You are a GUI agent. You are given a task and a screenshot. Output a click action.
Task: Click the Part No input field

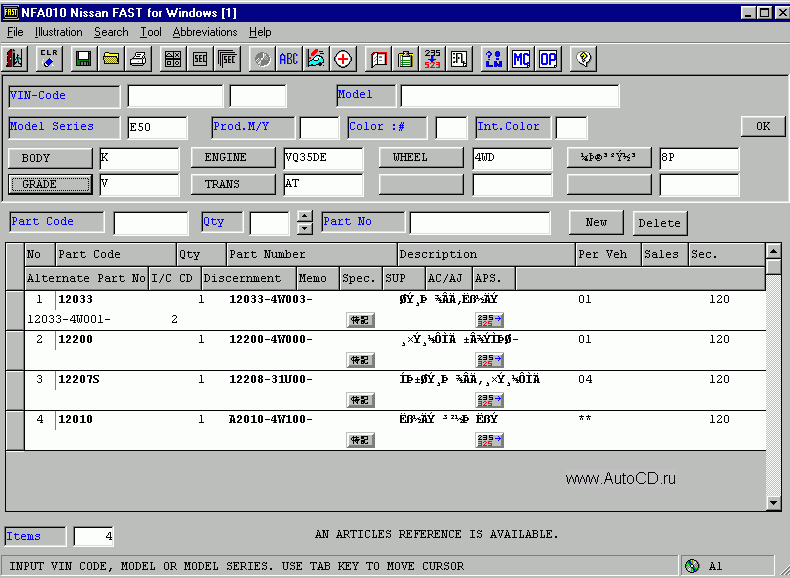[480, 223]
